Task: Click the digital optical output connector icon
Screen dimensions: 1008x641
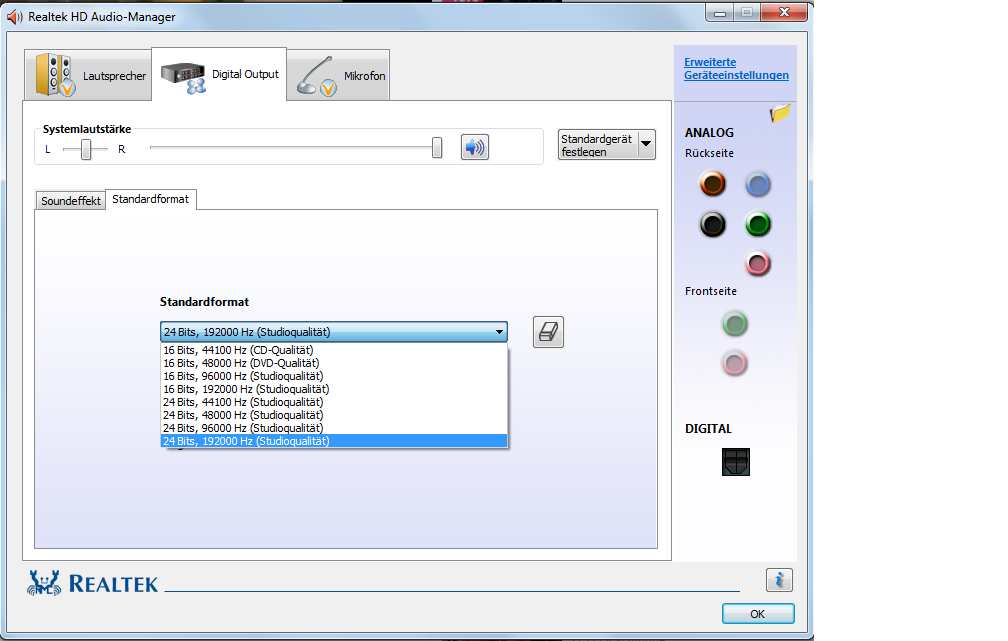Action: click(x=735, y=462)
